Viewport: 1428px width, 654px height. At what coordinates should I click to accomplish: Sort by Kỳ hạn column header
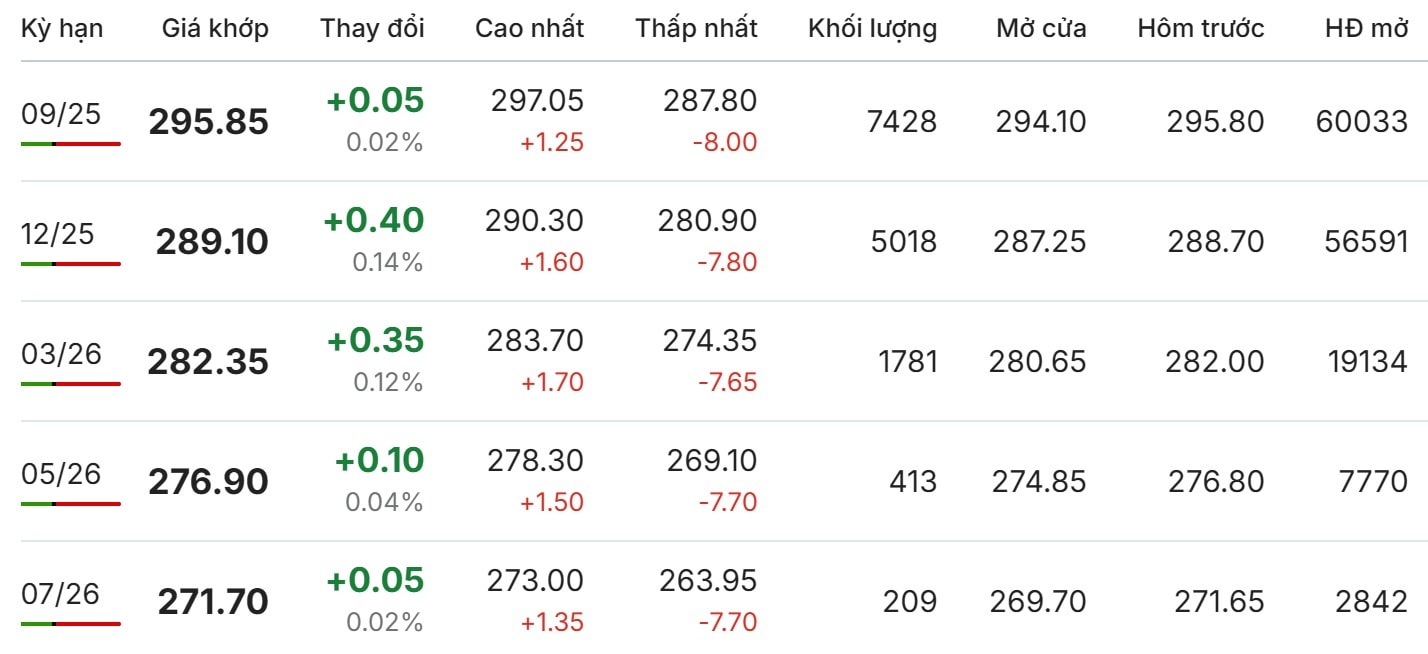coord(61,29)
